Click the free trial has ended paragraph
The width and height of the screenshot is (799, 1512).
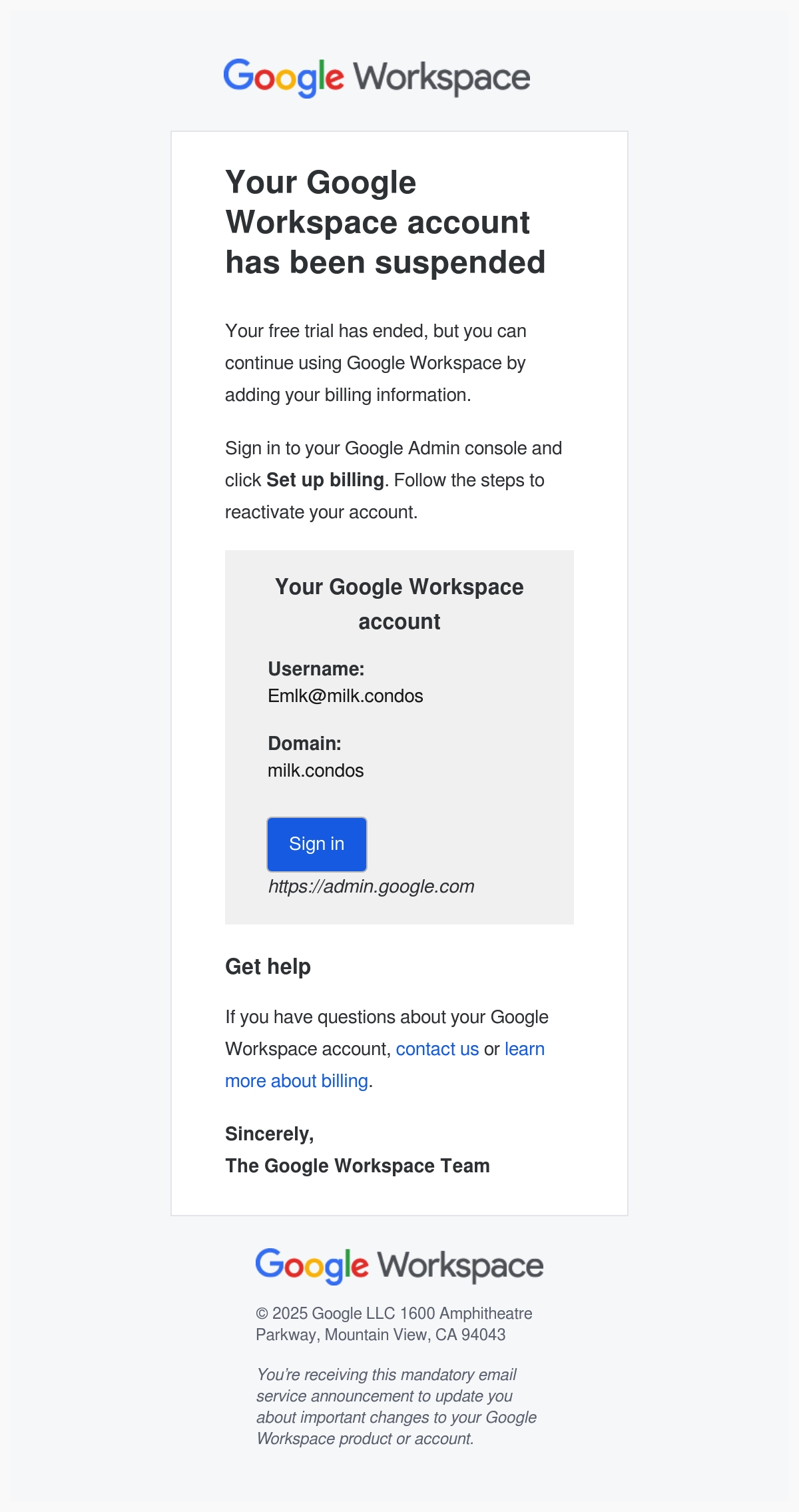376,363
